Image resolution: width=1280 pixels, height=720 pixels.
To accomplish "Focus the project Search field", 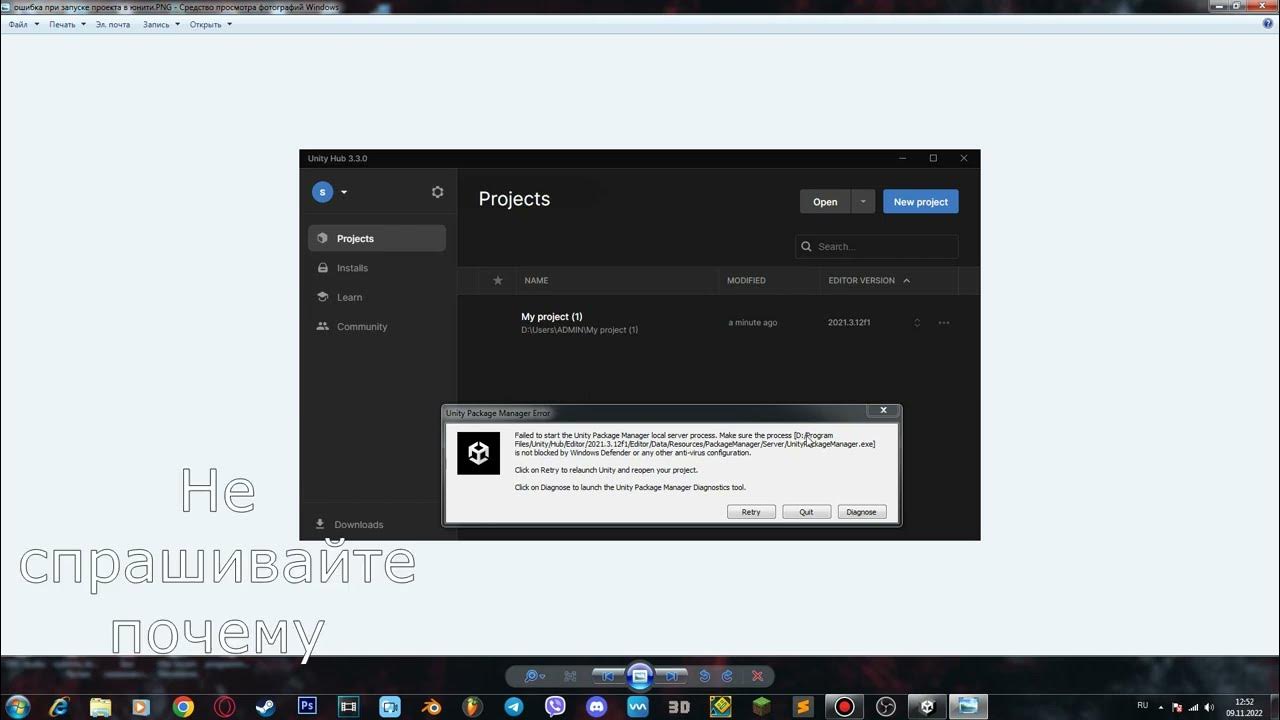I will pos(877,246).
